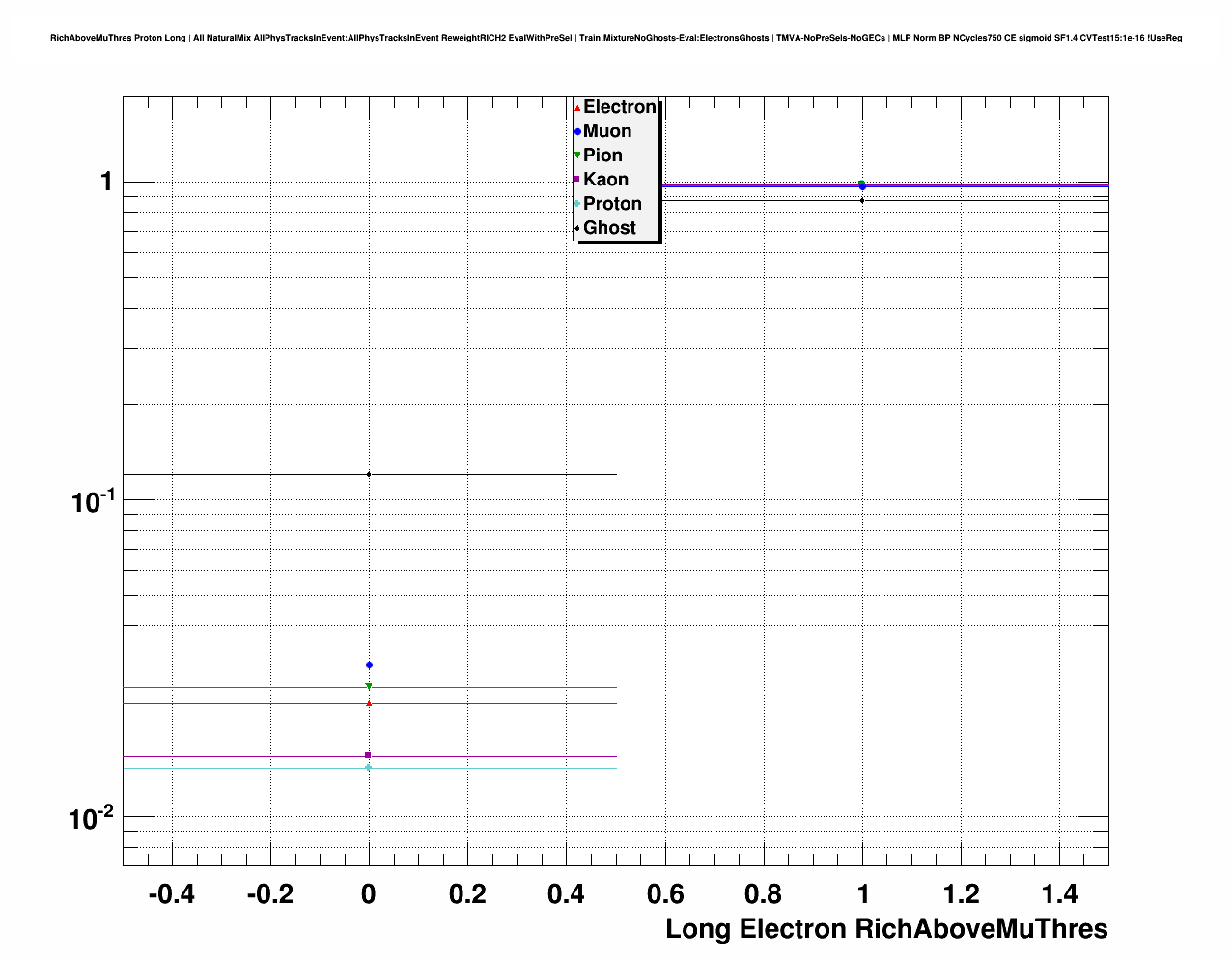
Task: Click the red Electron triangle marker in legend
Action: coord(577,108)
